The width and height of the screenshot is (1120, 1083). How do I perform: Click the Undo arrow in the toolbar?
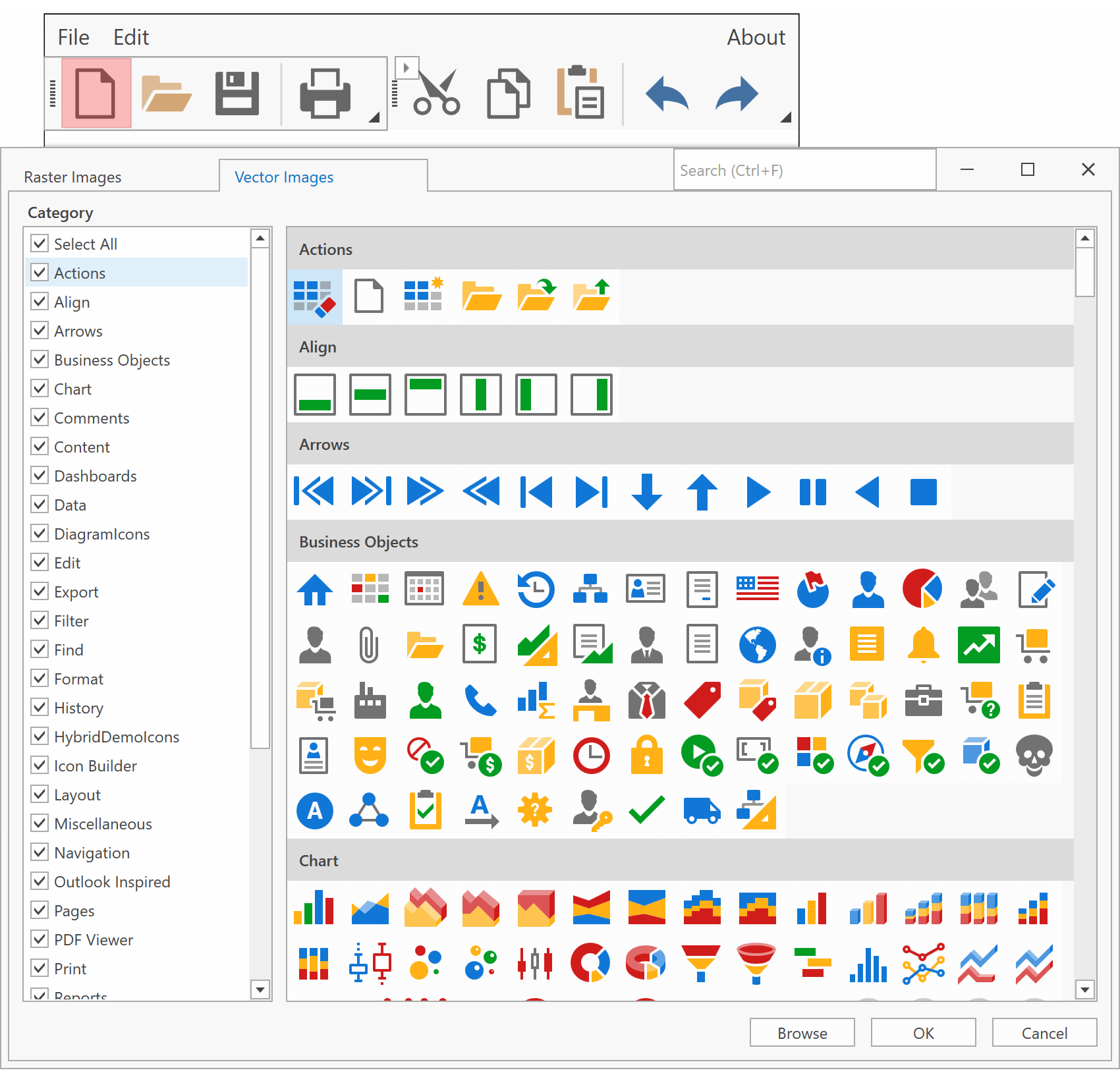[667, 94]
